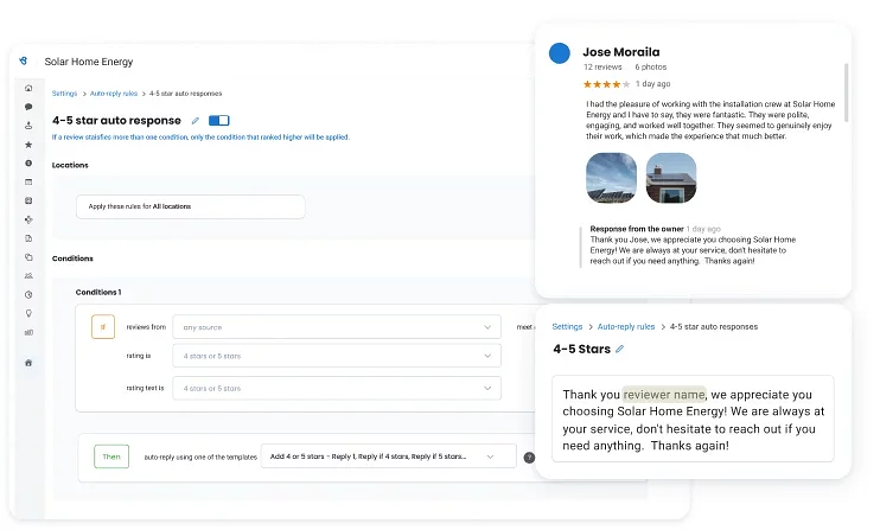This screenshot has height=530, width=880.
Task: Open the bar chart reports icon in sidebar
Action: 29,332
